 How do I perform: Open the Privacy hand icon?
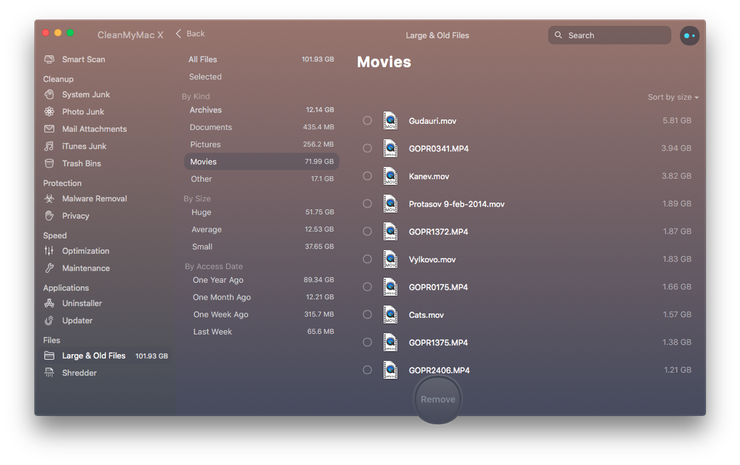click(x=49, y=216)
